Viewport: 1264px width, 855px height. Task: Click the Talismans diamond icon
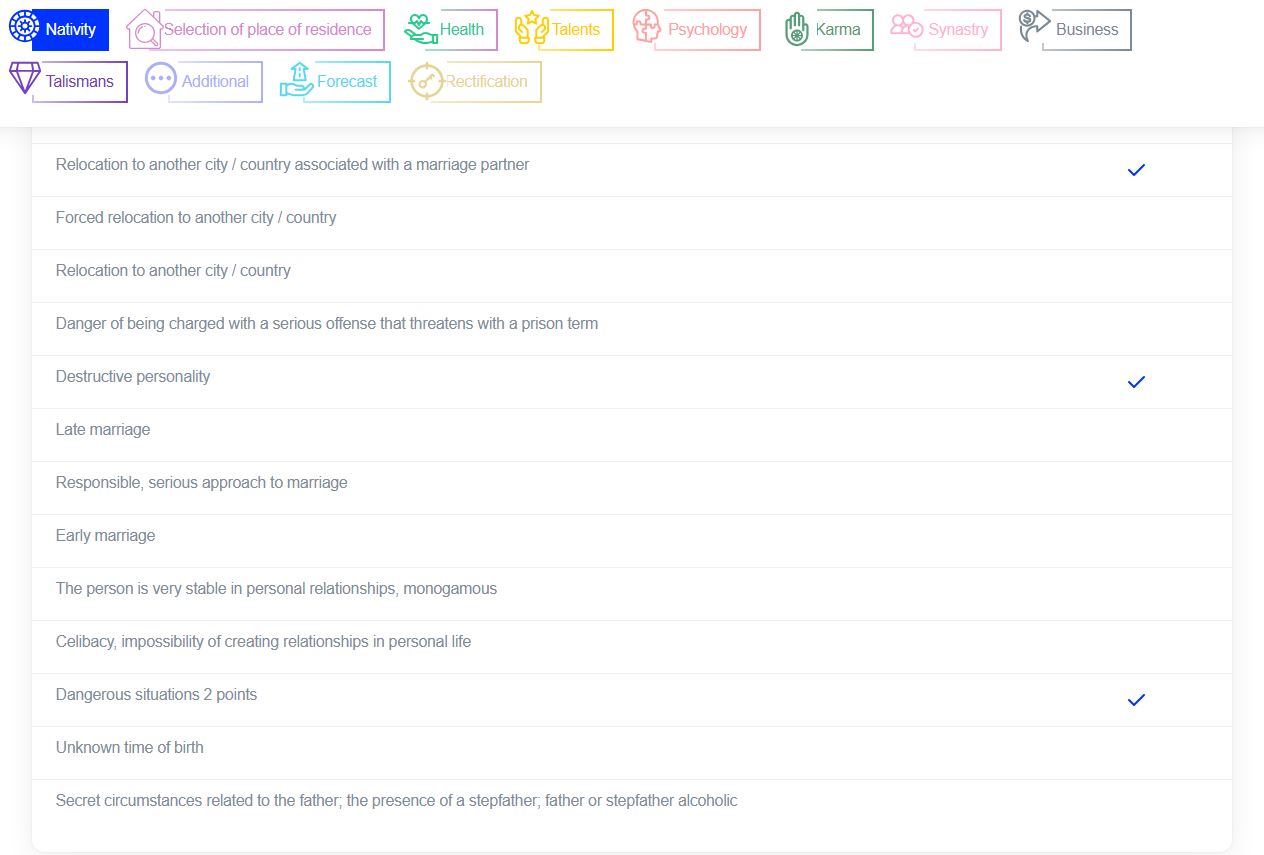pyautogui.click(x=25, y=78)
